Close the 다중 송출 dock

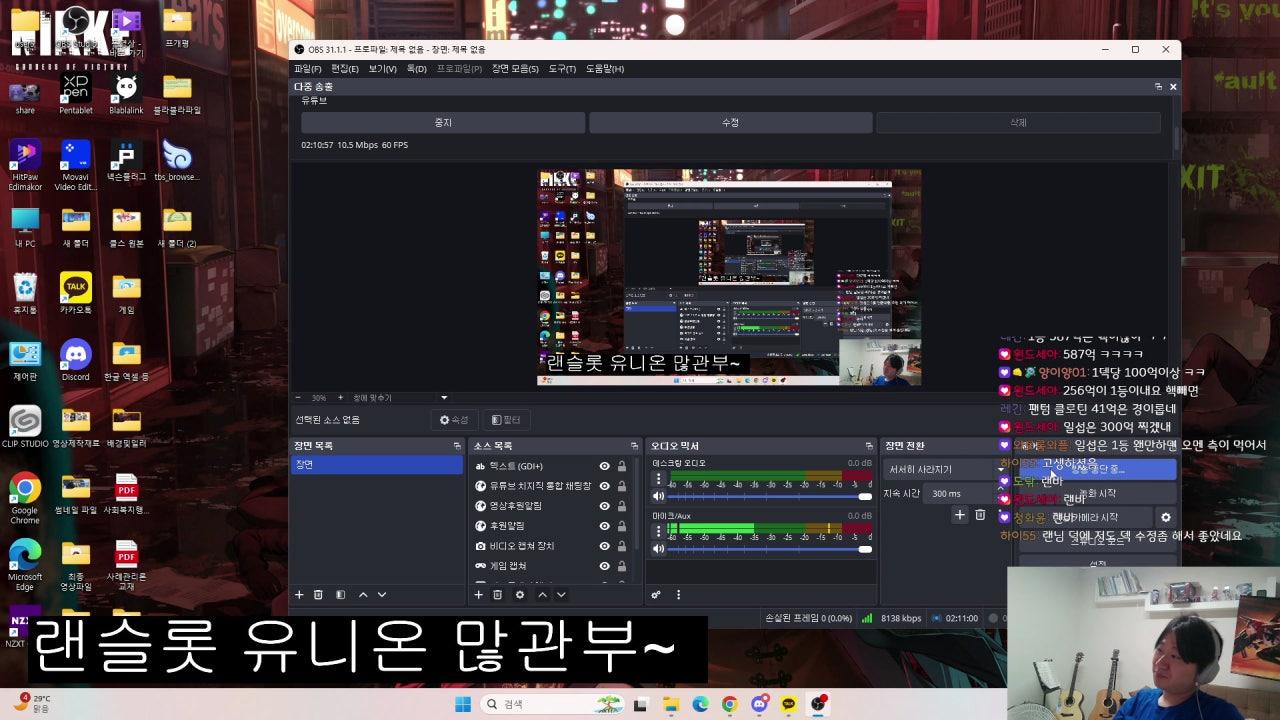tap(1173, 87)
